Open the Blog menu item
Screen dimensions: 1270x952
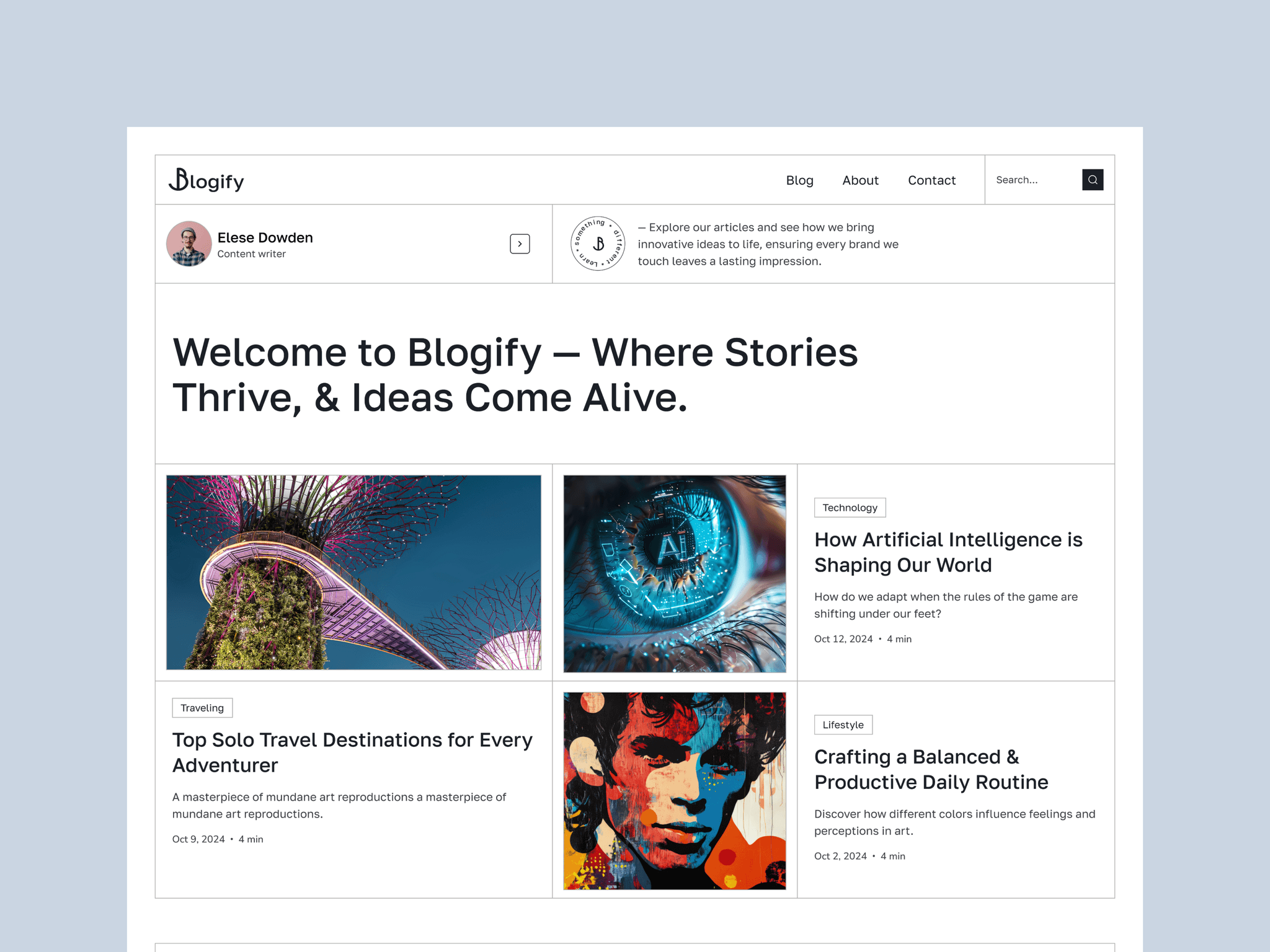799,180
